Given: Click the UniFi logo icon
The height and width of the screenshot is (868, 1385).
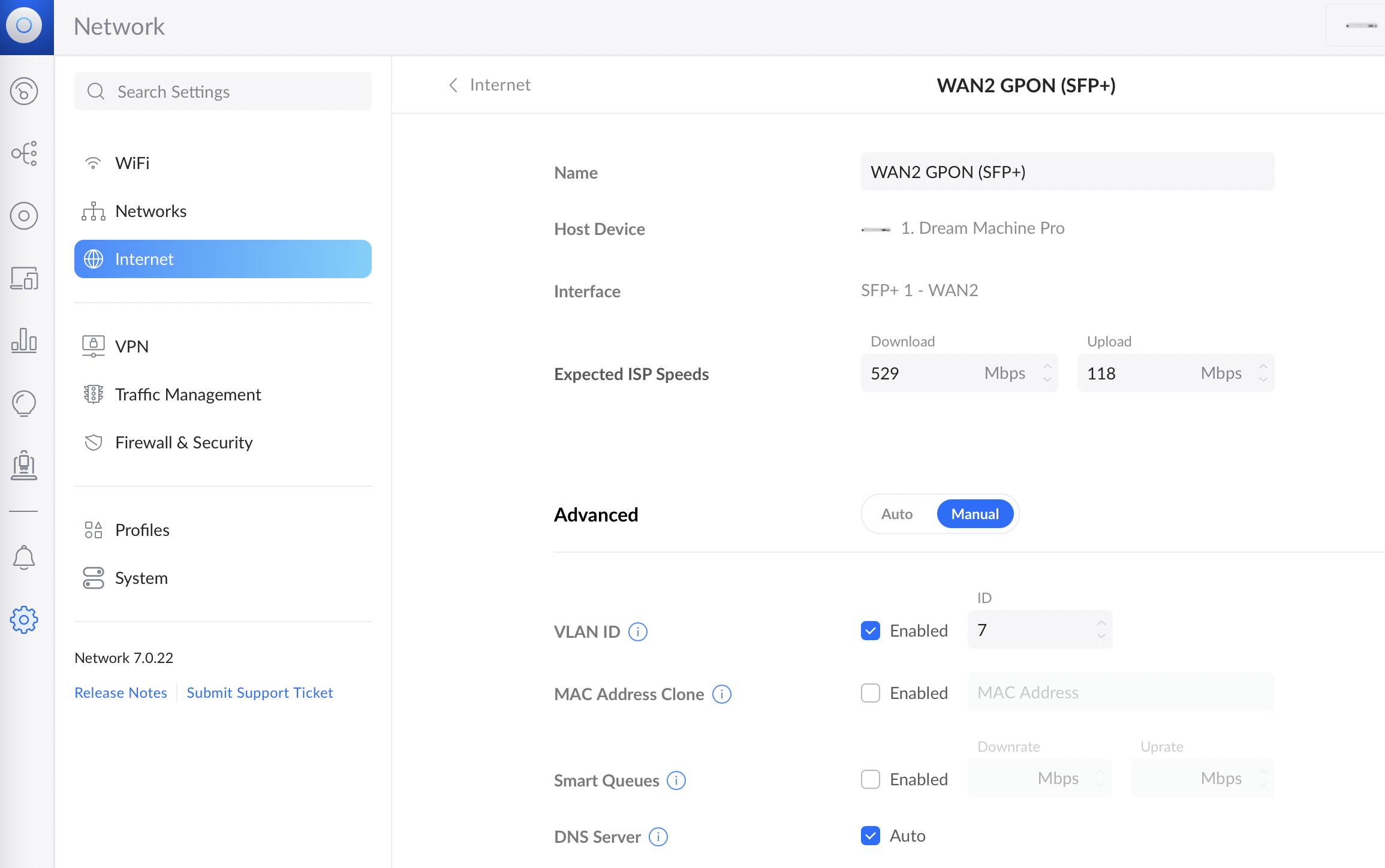Looking at the screenshot, I should click(24, 25).
